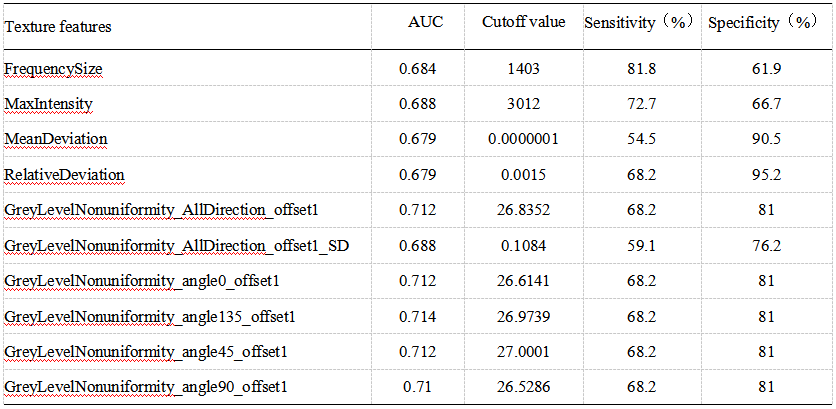Click the sensitivity value 81.8
The width and height of the screenshot is (836, 409).
tap(640, 68)
